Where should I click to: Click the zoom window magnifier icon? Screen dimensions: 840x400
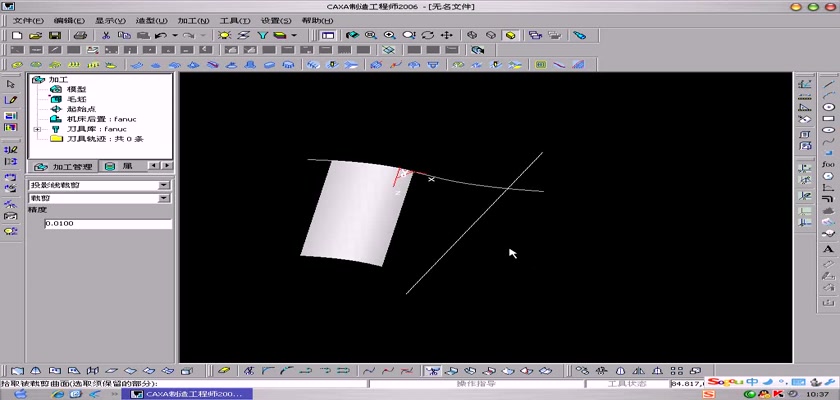371,35
